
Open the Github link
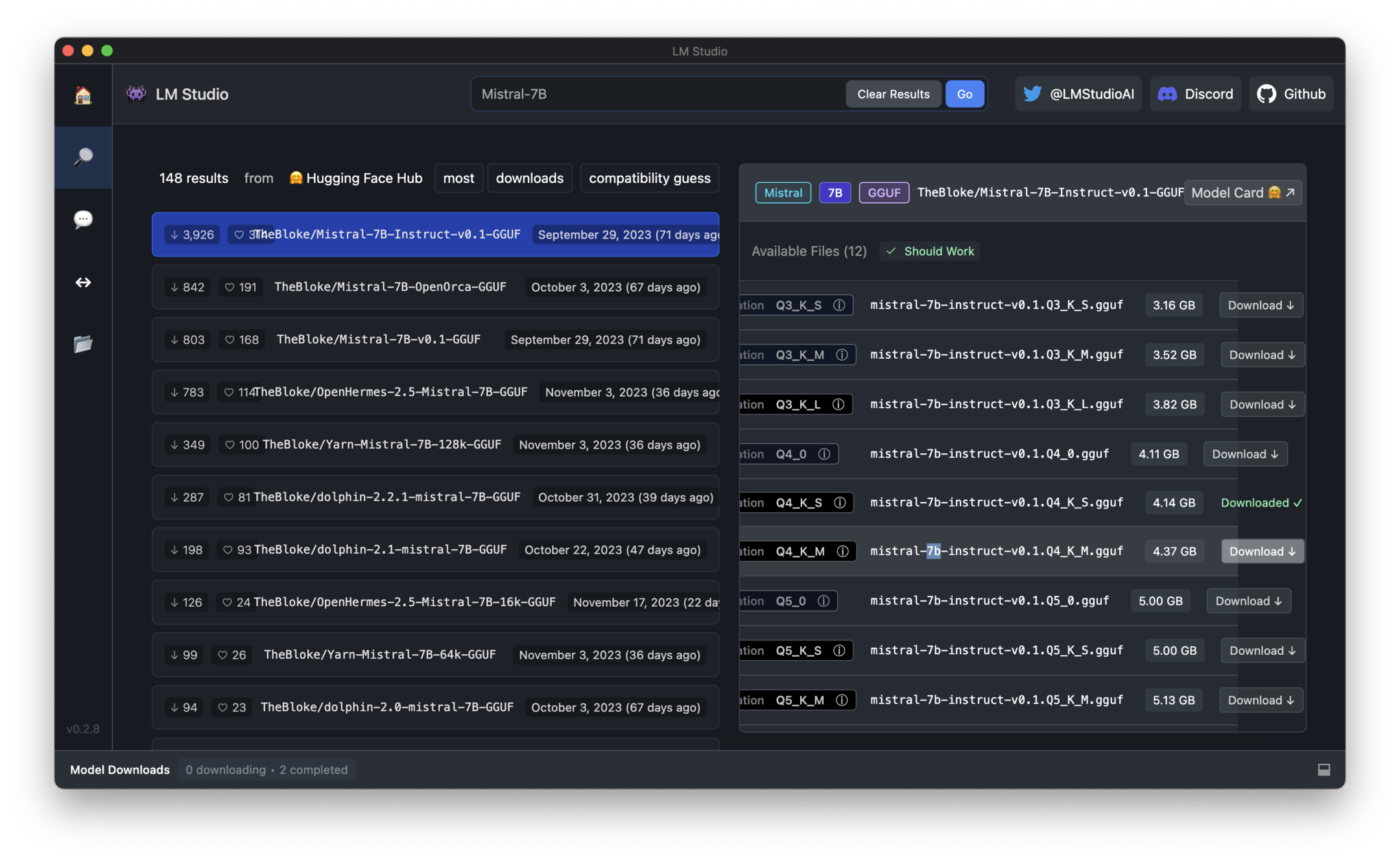pyautogui.click(x=1291, y=94)
